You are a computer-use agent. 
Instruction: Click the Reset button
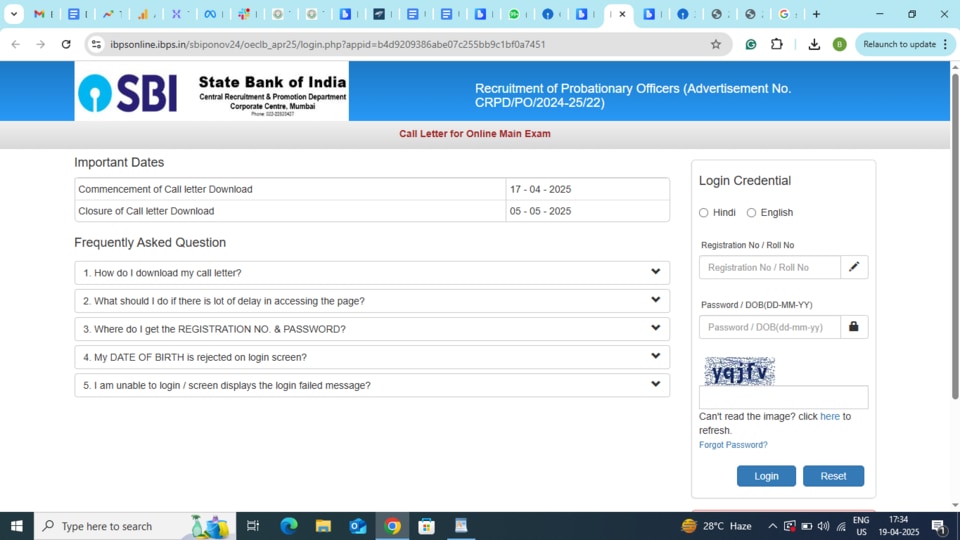point(833,476)
